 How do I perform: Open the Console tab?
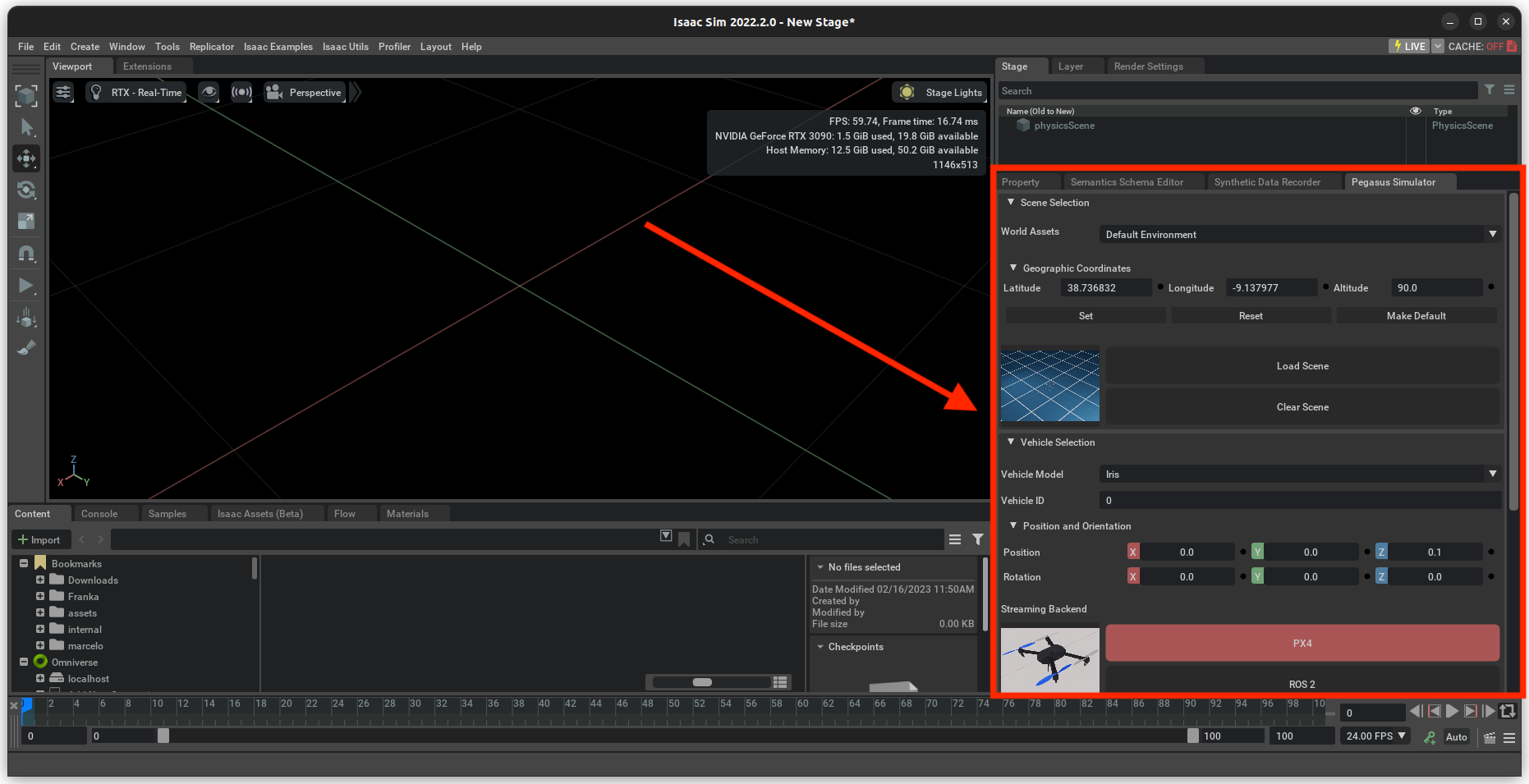99,514
